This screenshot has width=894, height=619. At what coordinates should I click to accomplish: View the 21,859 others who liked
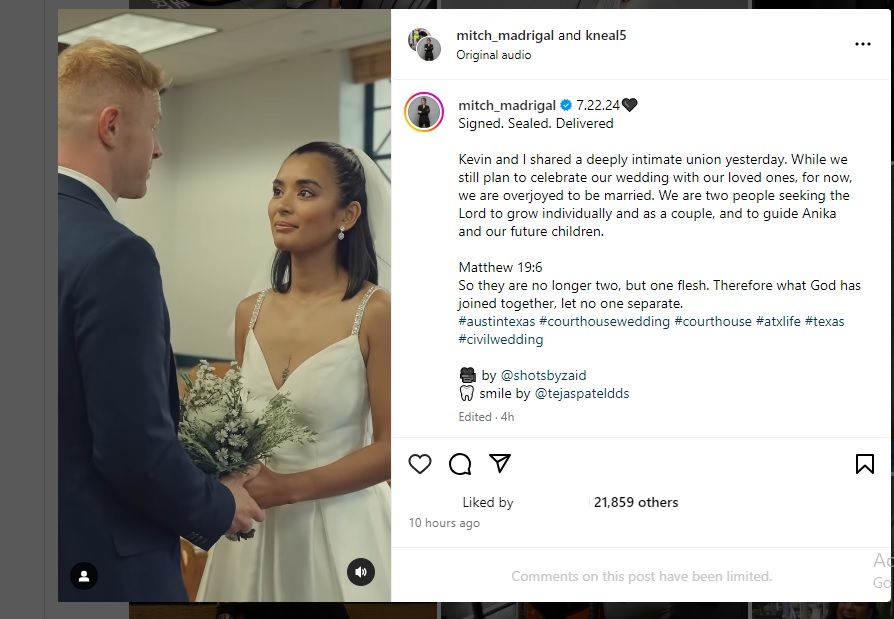tap(636, 502)
